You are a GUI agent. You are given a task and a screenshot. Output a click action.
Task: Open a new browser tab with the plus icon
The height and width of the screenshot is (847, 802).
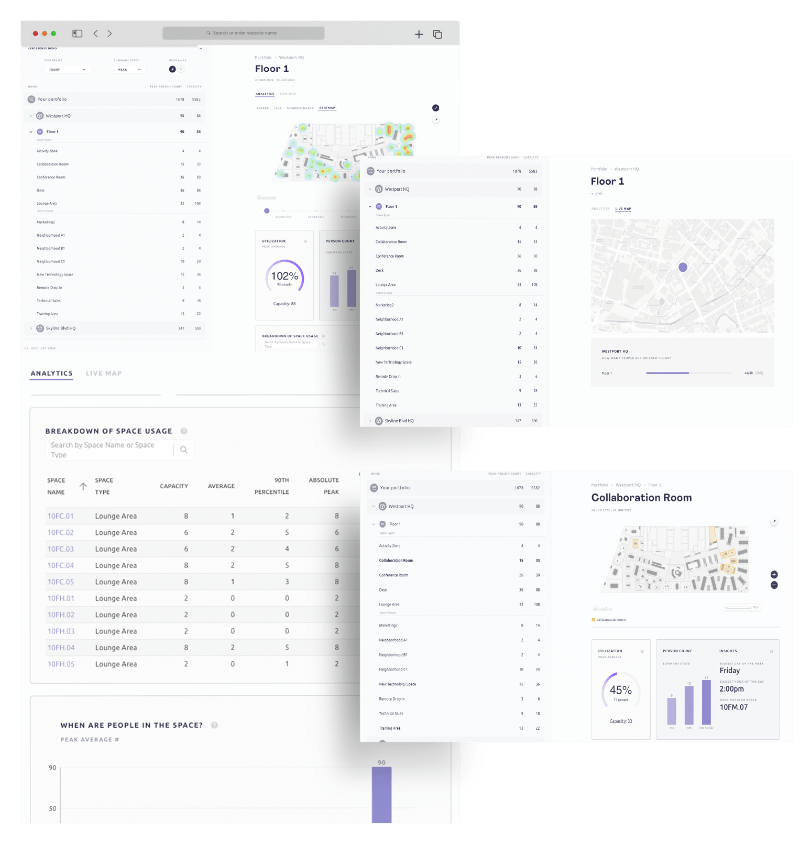(419, 33)
